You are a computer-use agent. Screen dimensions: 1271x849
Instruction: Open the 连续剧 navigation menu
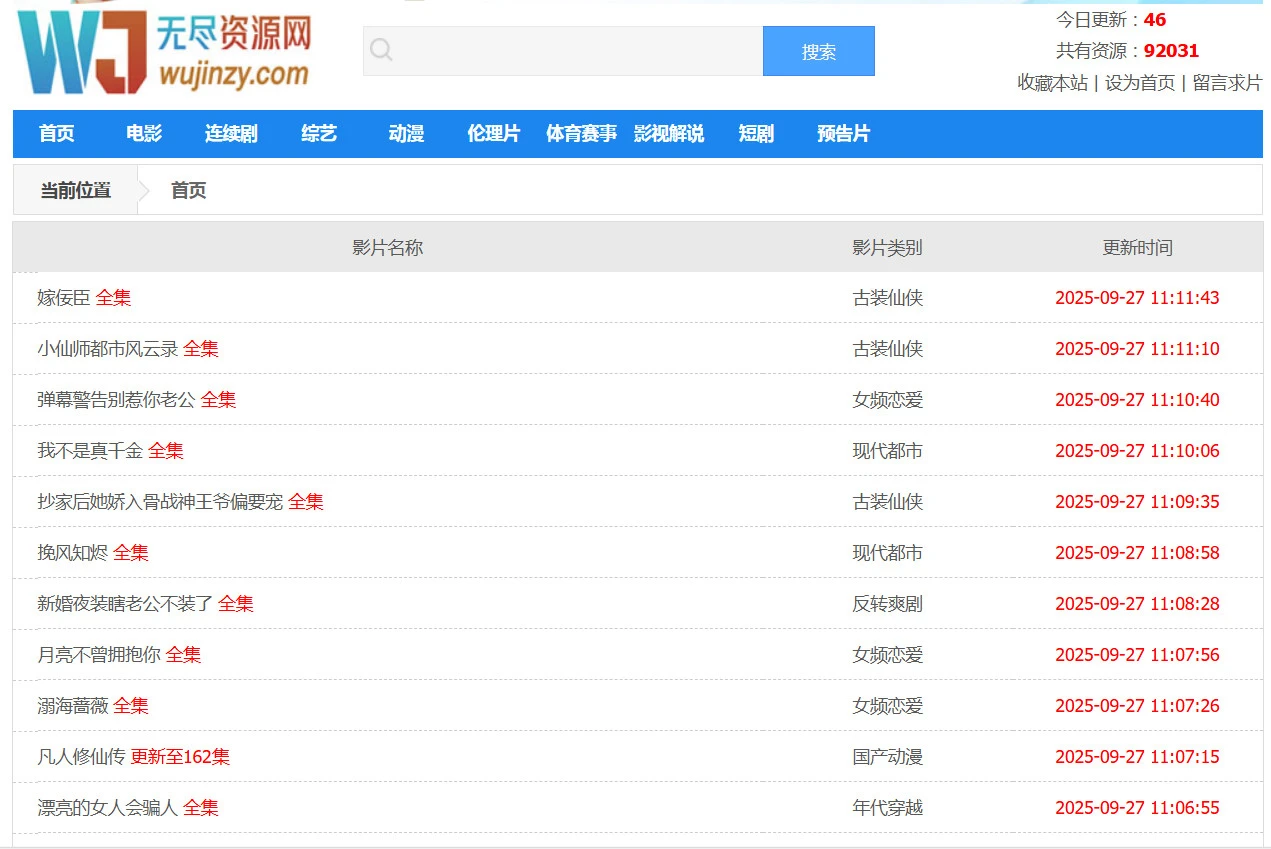tap(230, 133)
